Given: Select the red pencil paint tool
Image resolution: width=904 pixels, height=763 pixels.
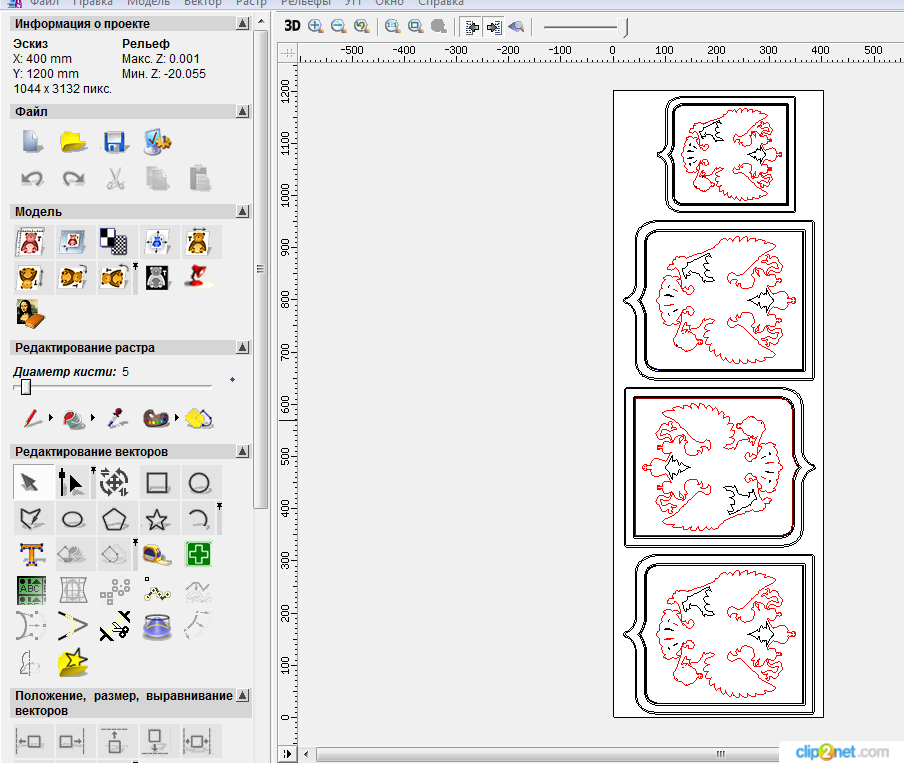Looking at the screenshot, I should coord(32,418).
